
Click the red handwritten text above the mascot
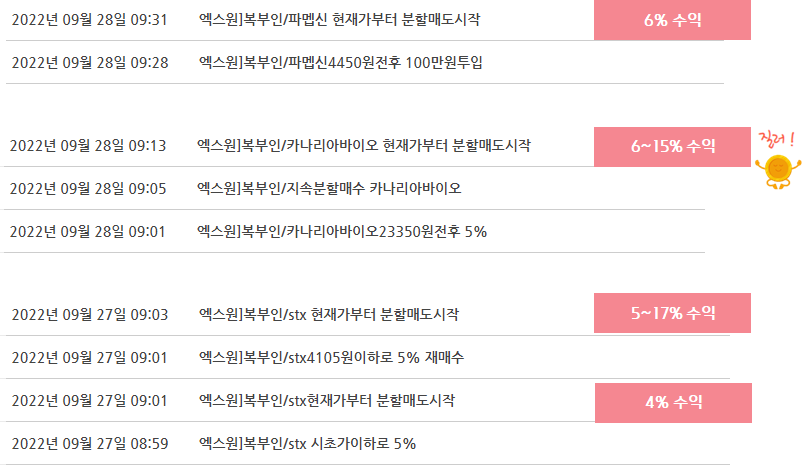point(776,139)
